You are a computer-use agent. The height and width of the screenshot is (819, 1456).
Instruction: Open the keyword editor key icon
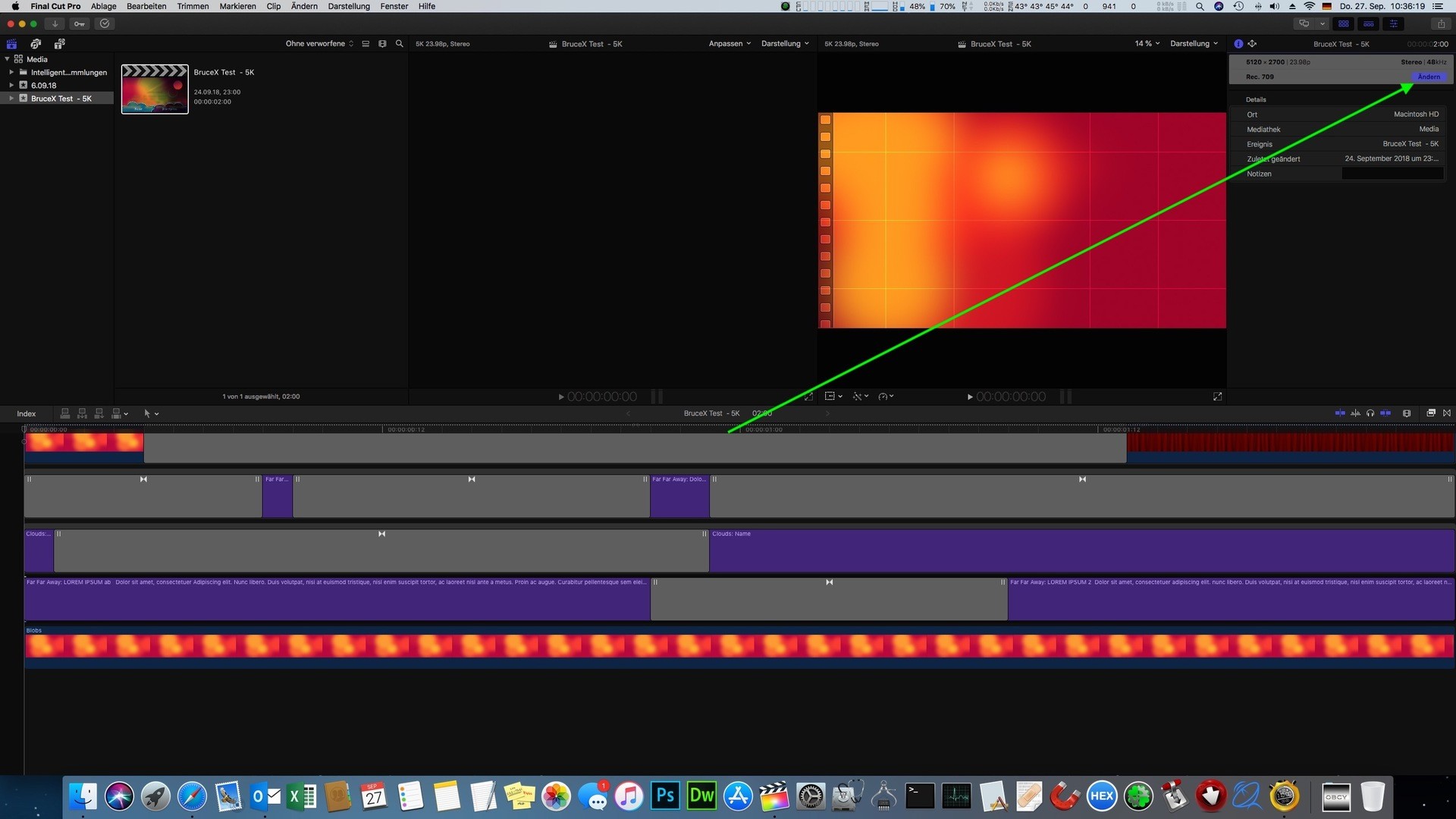coord(80,24)
